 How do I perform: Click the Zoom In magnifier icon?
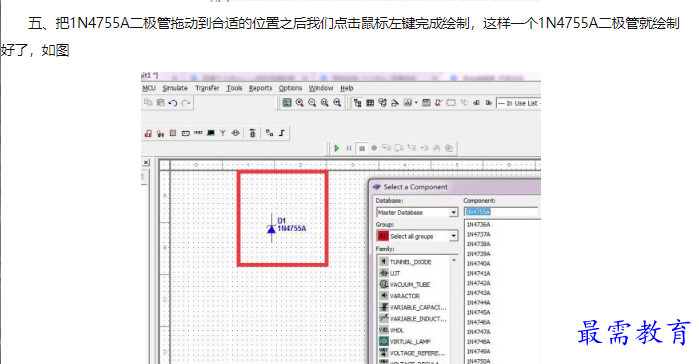coord(300,103)
